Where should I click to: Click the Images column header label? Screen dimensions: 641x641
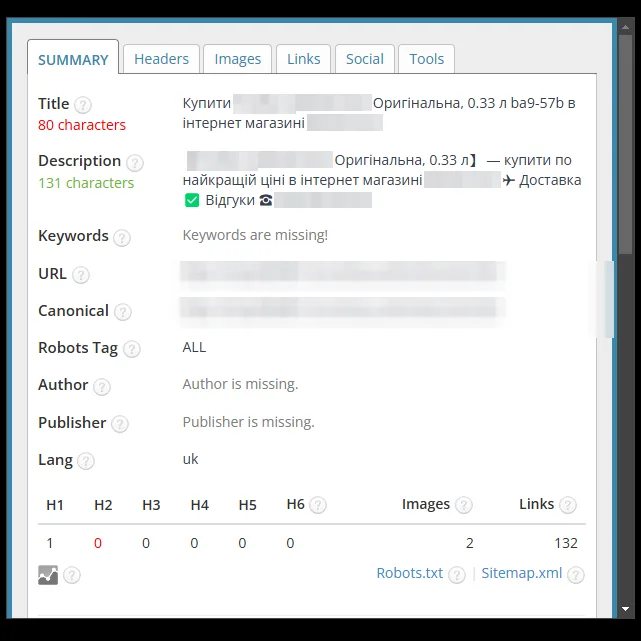click(x=426, y=504)
